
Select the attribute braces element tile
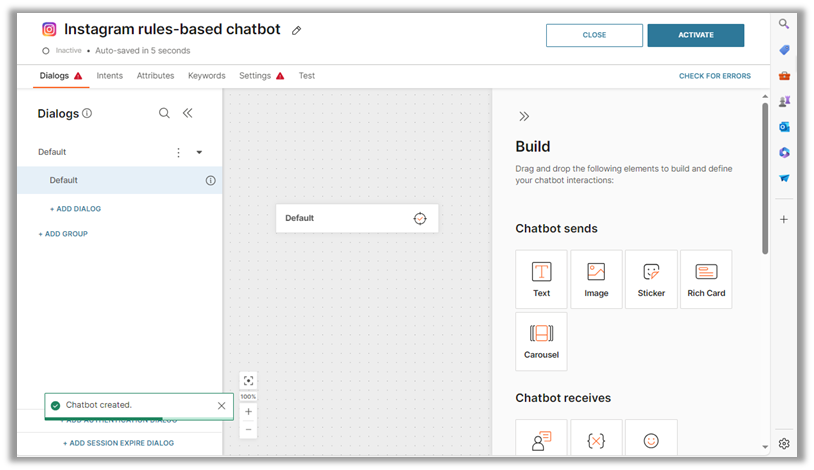(596, 439)
